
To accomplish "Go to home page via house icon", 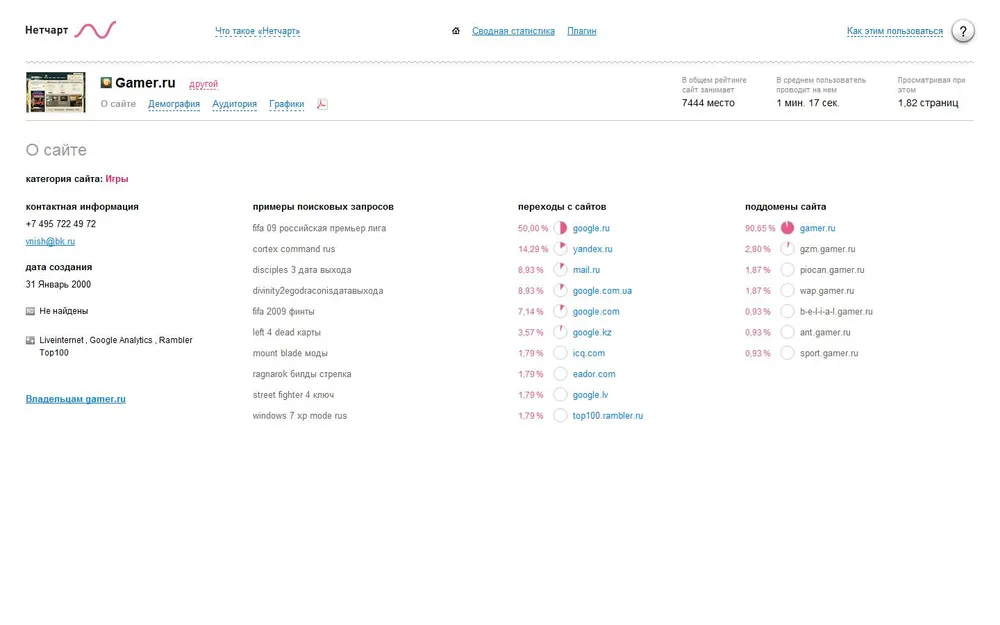I will pos(456,31).
